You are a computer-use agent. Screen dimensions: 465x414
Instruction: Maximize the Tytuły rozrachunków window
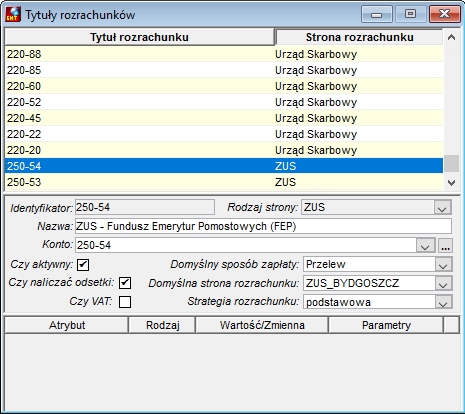[410, 14]
